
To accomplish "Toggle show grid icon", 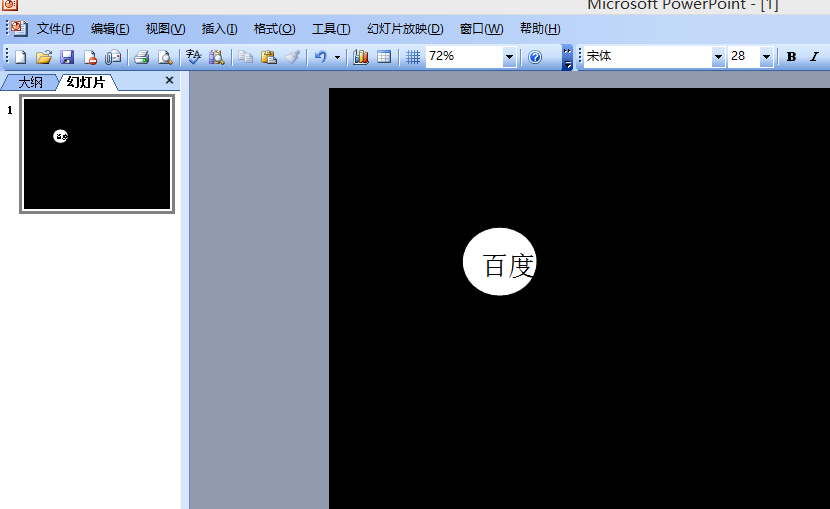I will tap(413, 57).
